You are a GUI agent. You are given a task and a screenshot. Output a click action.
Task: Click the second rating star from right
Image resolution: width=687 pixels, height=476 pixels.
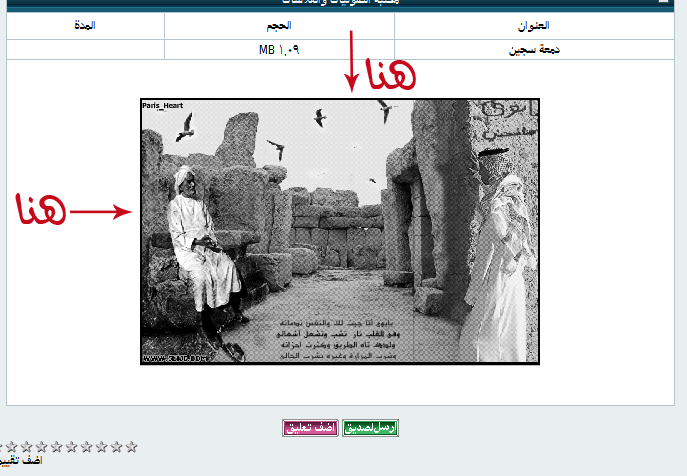click(117, 447)
